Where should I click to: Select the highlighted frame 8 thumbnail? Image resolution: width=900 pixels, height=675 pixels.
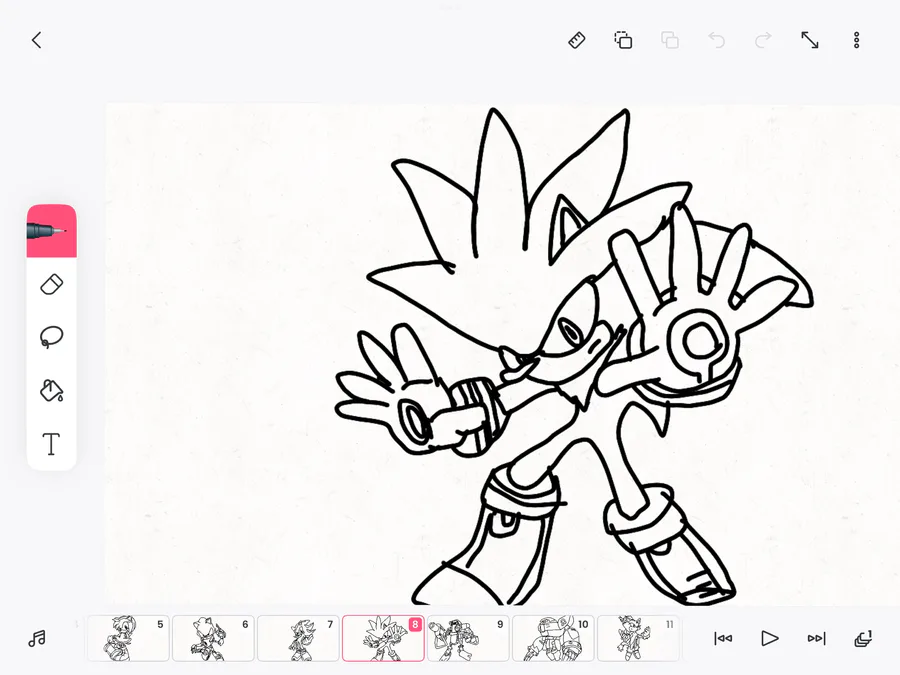[x=383, y=638]
